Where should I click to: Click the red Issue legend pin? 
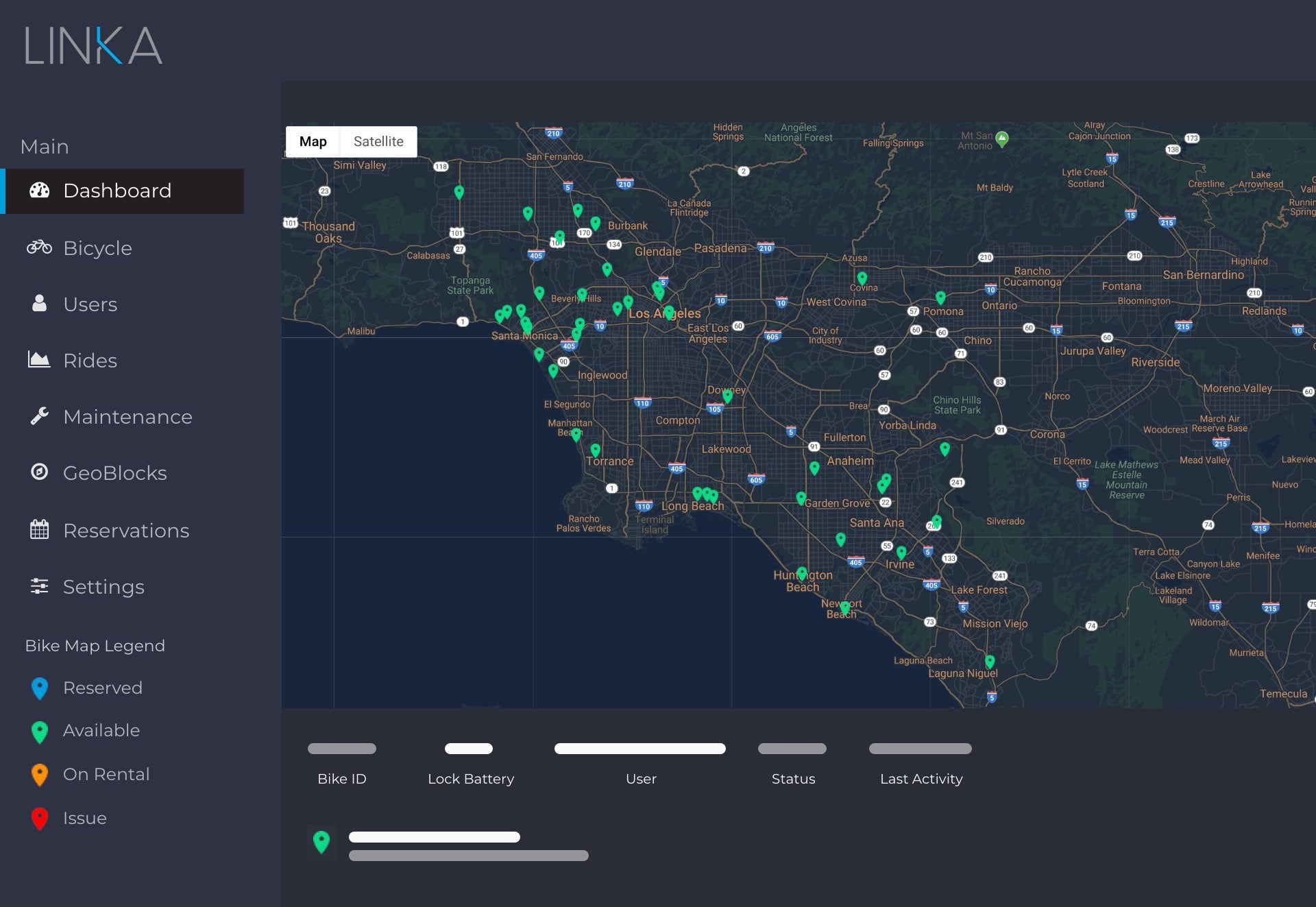[40, 819]
